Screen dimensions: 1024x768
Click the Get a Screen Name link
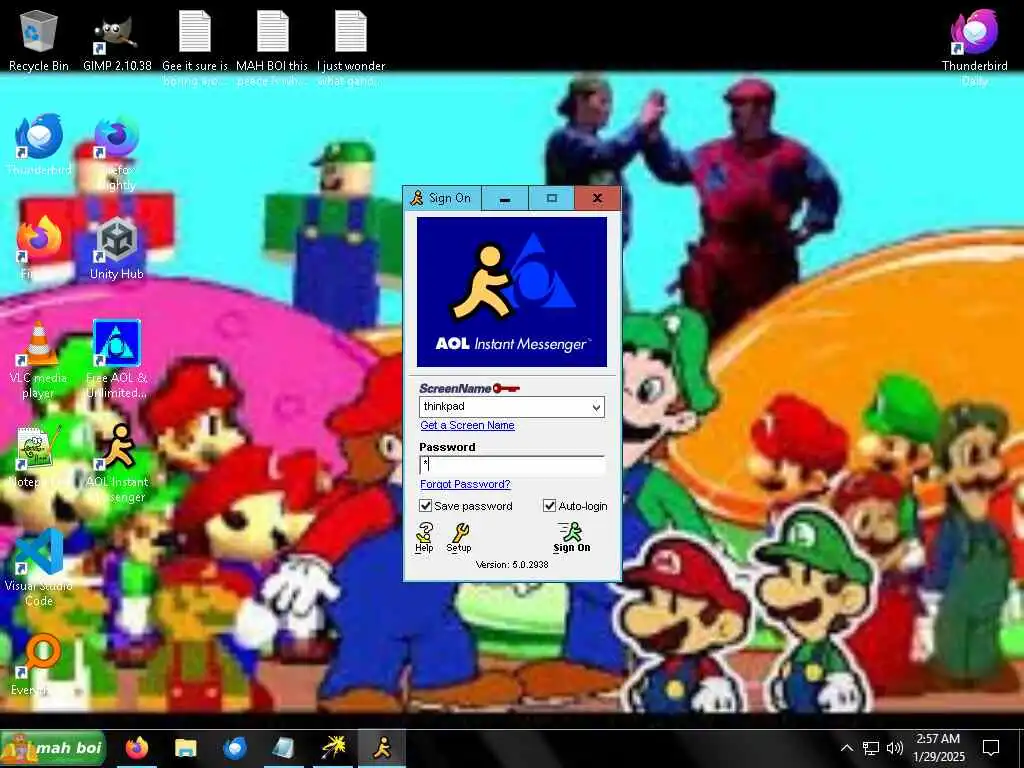pyautogui.click(x=468, y=425)
